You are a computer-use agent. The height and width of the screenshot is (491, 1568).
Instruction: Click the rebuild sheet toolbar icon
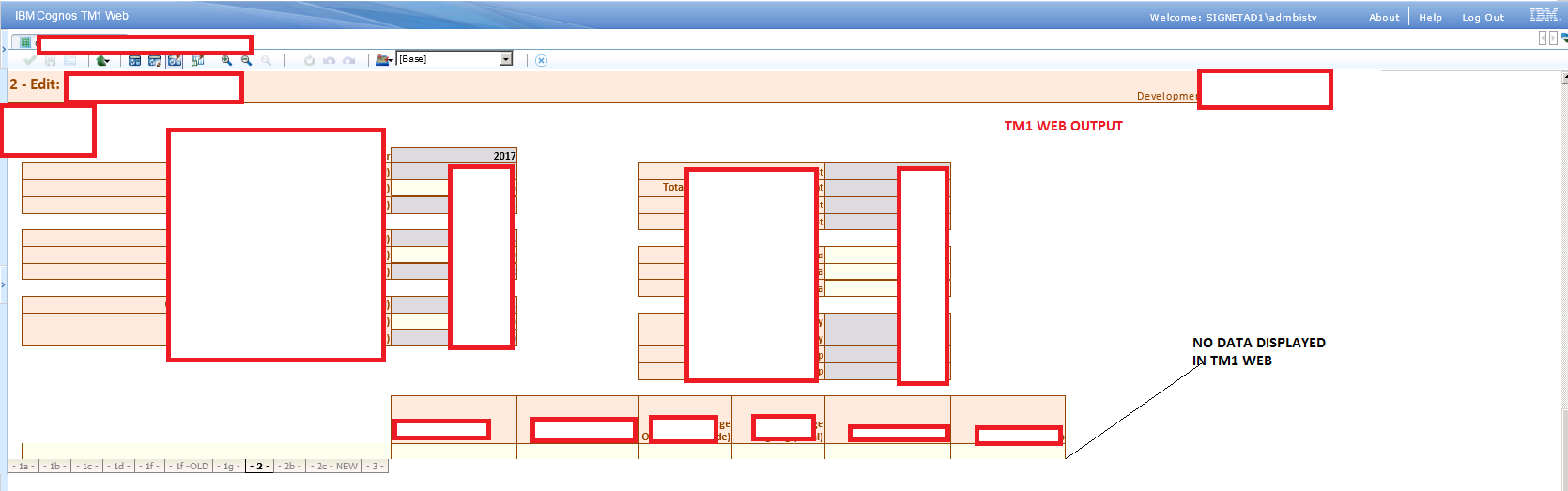[x=154, y=60]
